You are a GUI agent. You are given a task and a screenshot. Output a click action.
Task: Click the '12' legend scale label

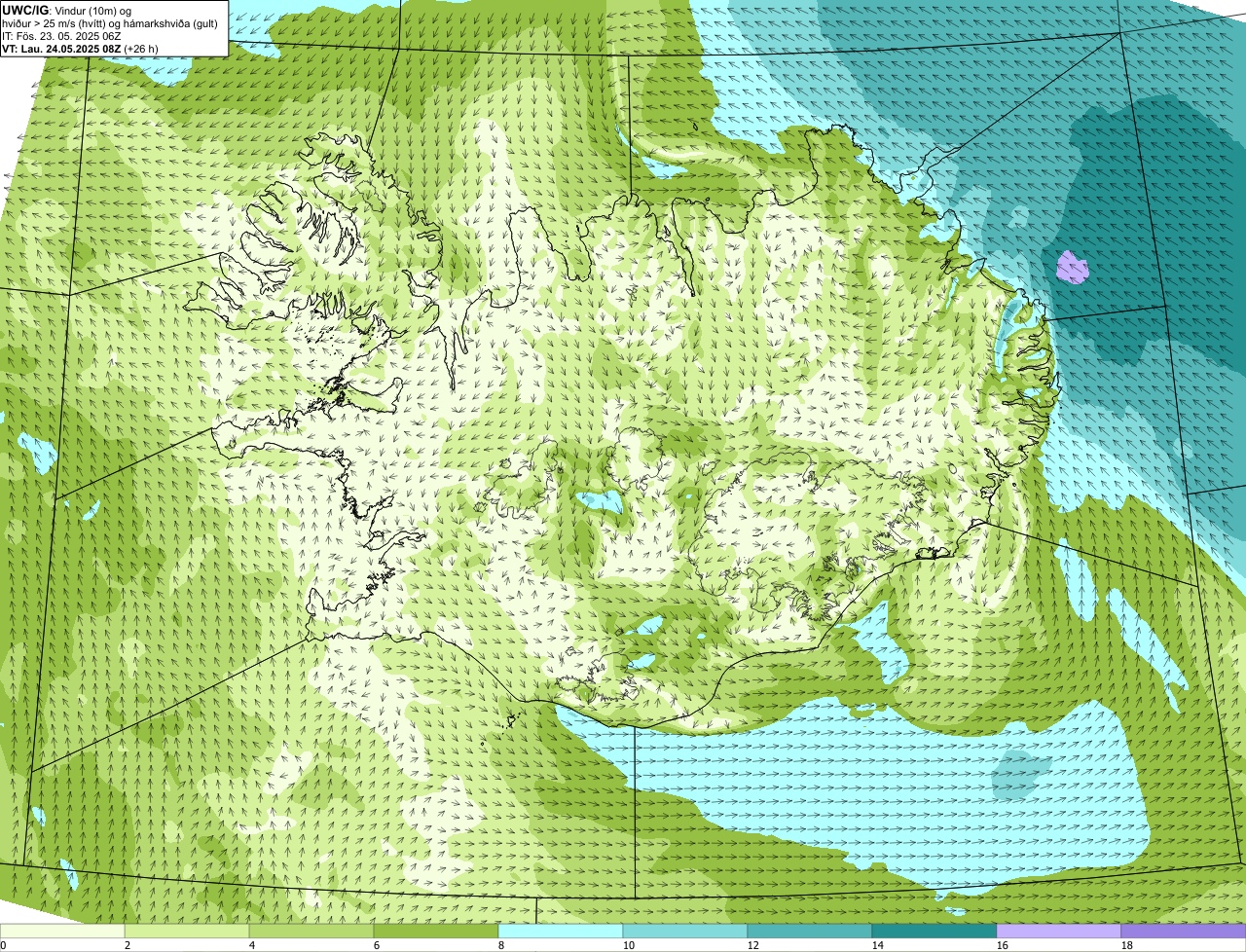[x=753, y=945]
